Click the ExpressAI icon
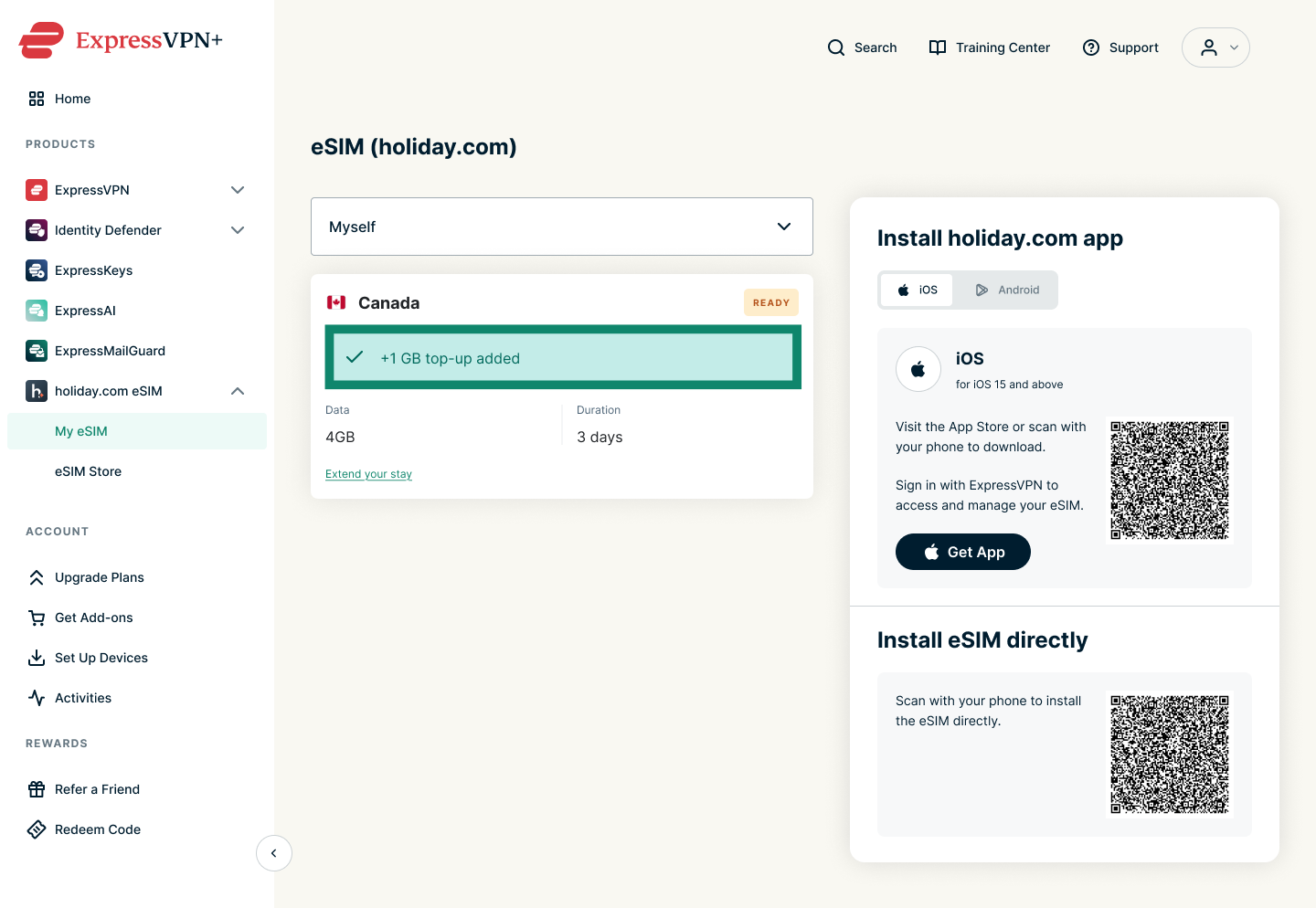The width and height of the screenshot is (1316, 908). [37, 311]
